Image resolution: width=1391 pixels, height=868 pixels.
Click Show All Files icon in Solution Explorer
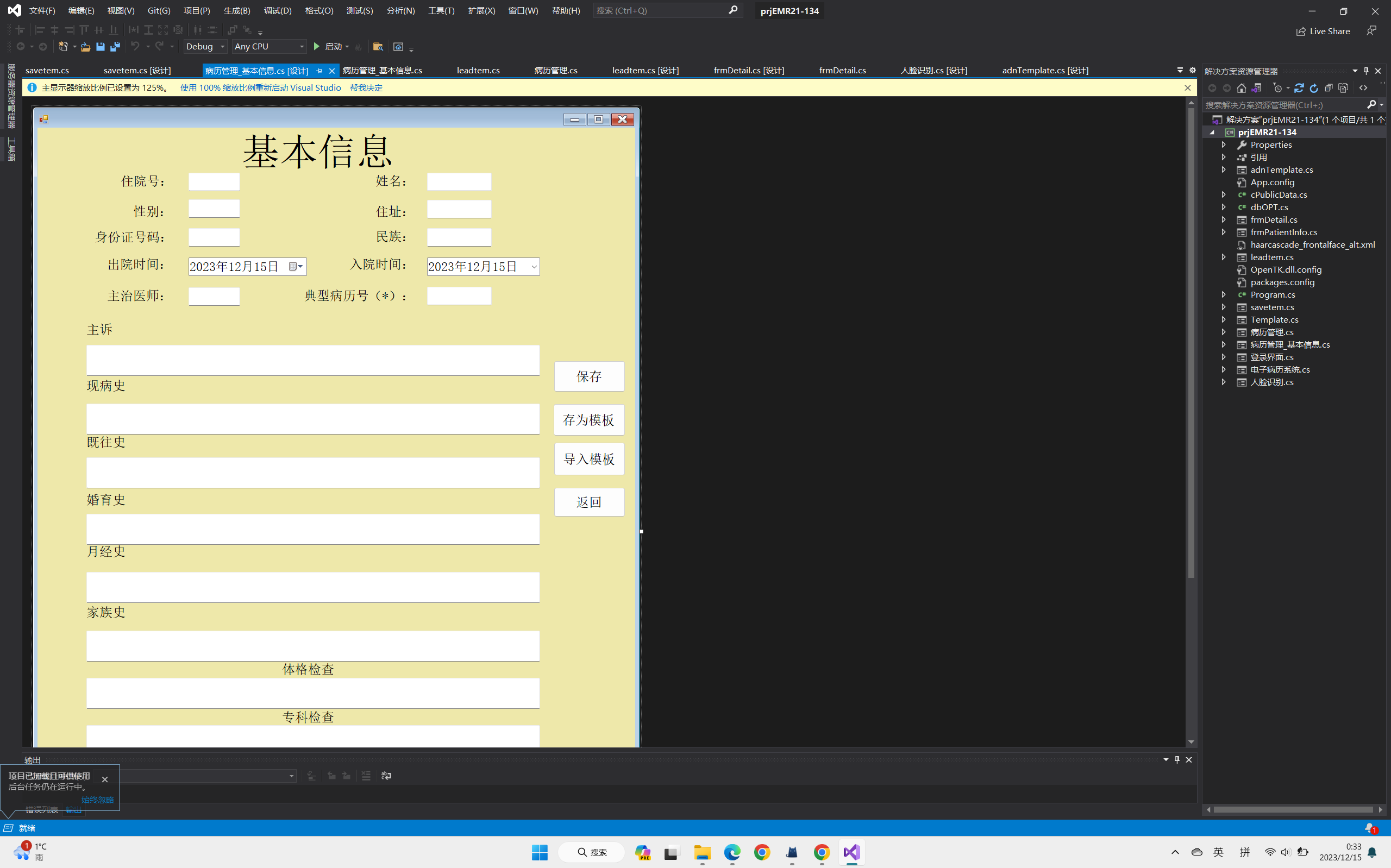[1343, 88]
